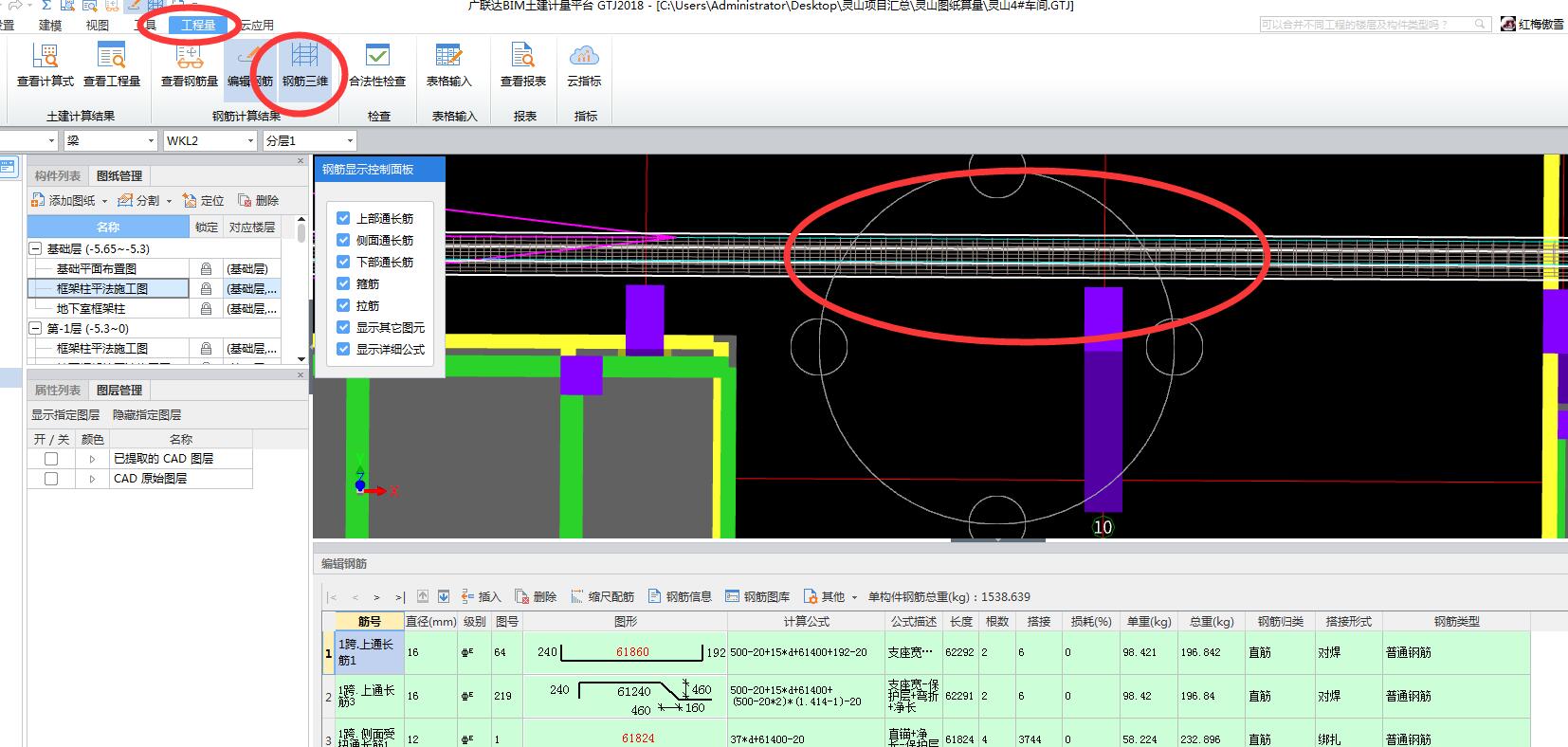Collapse 第-1层 (-5.3~0) tree node
This screenshot has width=1568, height=747.
point(36,328)
